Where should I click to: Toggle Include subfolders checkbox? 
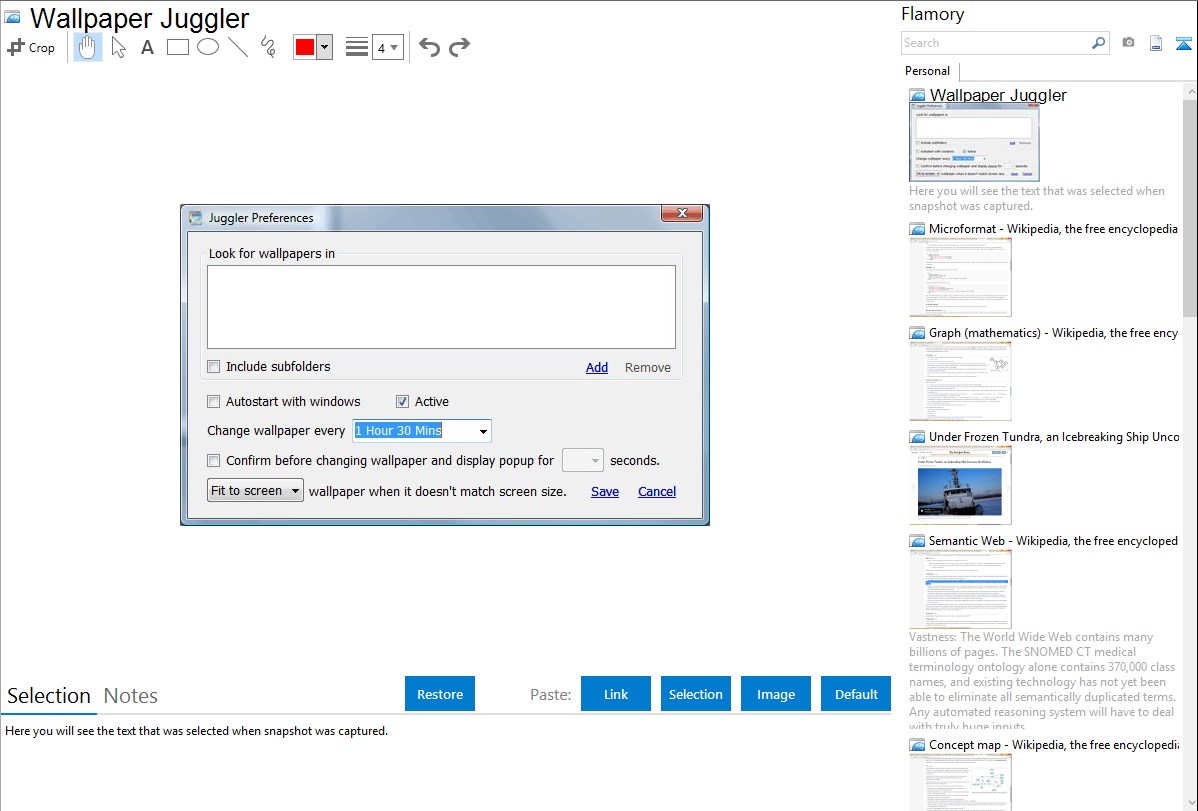[214, 367]
